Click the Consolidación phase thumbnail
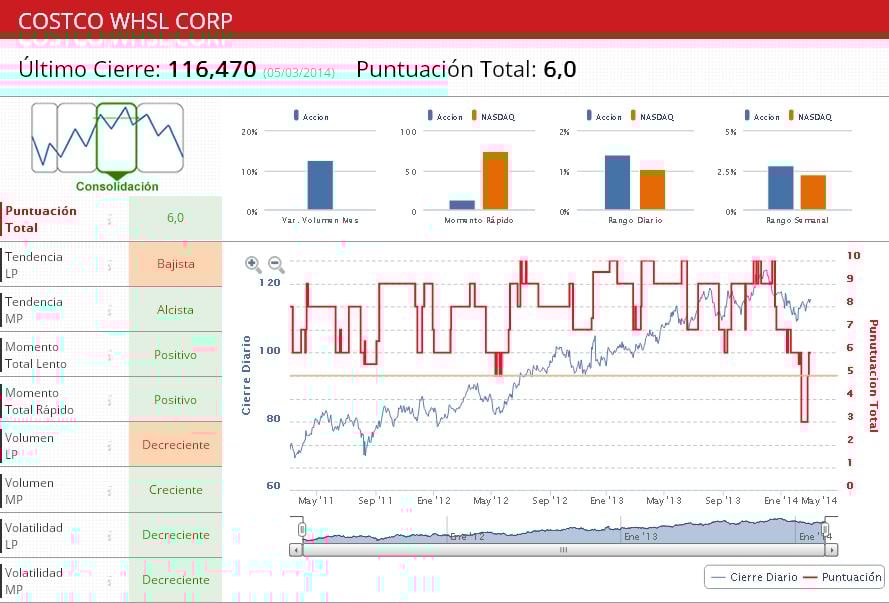Viewport: 889px width, 603px height. click(x=117, y=138)
